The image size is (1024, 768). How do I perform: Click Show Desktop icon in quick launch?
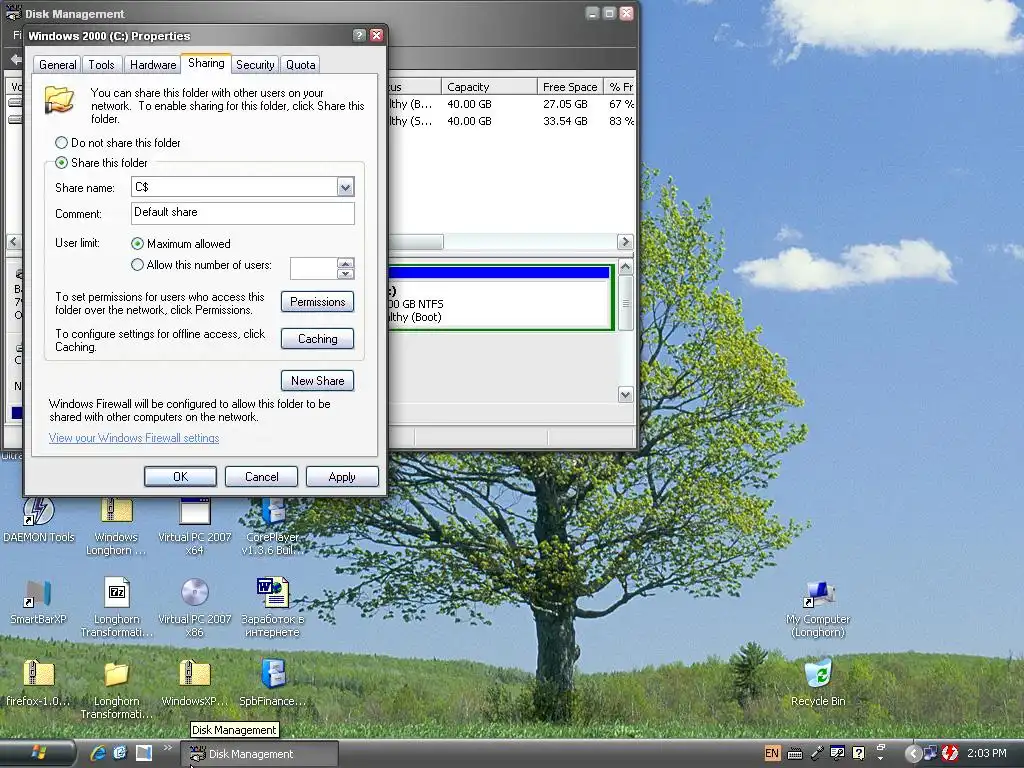(x=144, y=753)
